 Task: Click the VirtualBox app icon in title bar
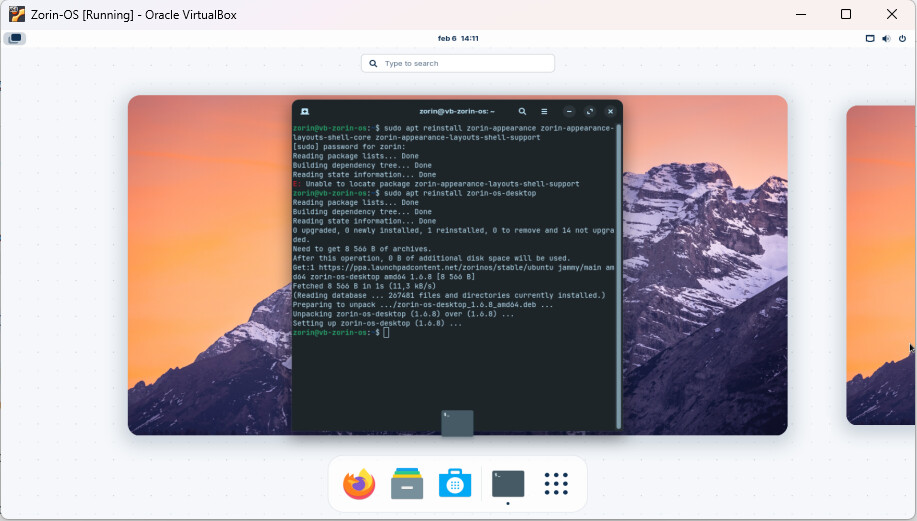[x=17, y=14]
